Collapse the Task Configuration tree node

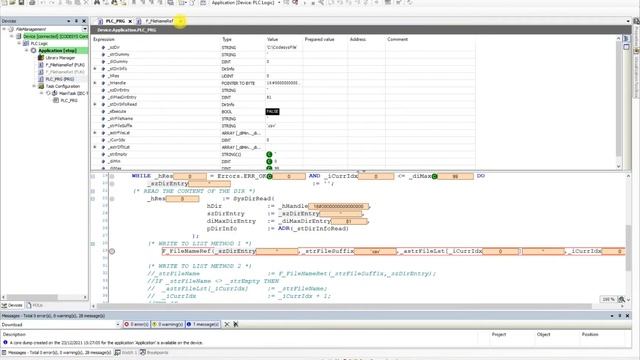pos(34,86)
